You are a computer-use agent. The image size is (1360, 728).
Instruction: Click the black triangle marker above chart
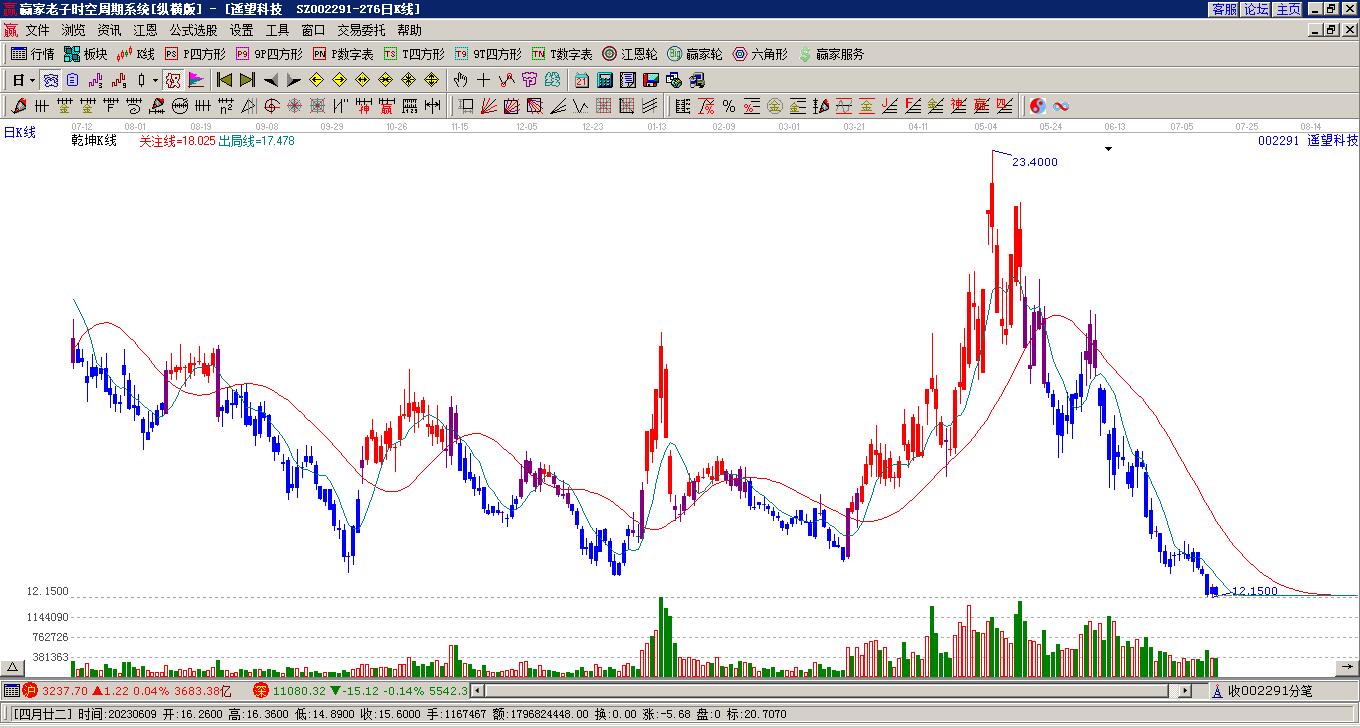click(1107, 150)
